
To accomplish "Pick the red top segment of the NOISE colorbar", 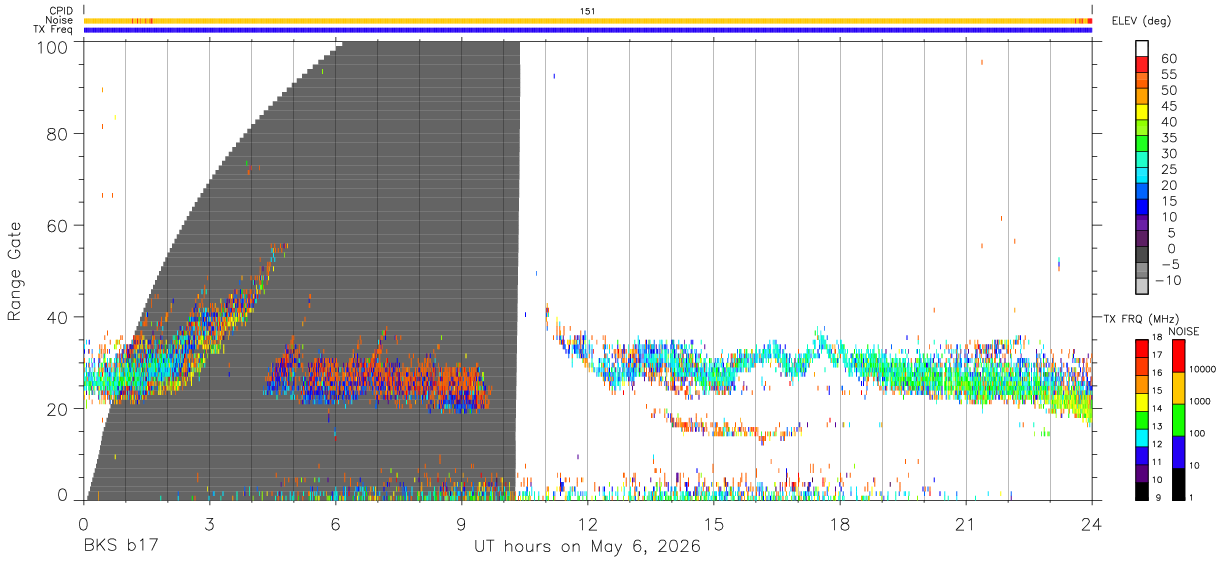I will coord(1177,355).
